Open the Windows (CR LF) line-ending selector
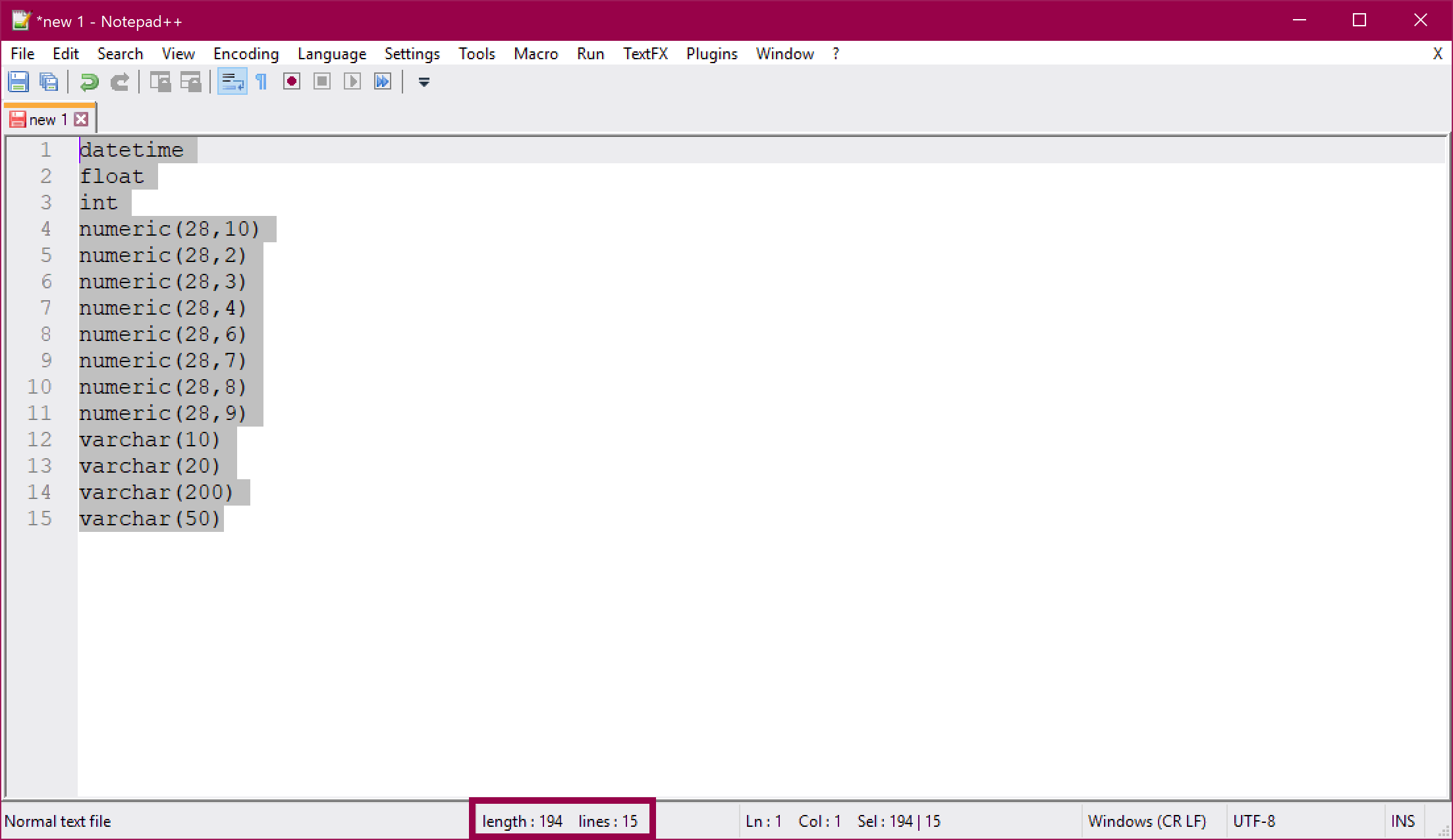Image resolution: width=1453 pixels, height=840 pixels. (x=1146, y=821)
